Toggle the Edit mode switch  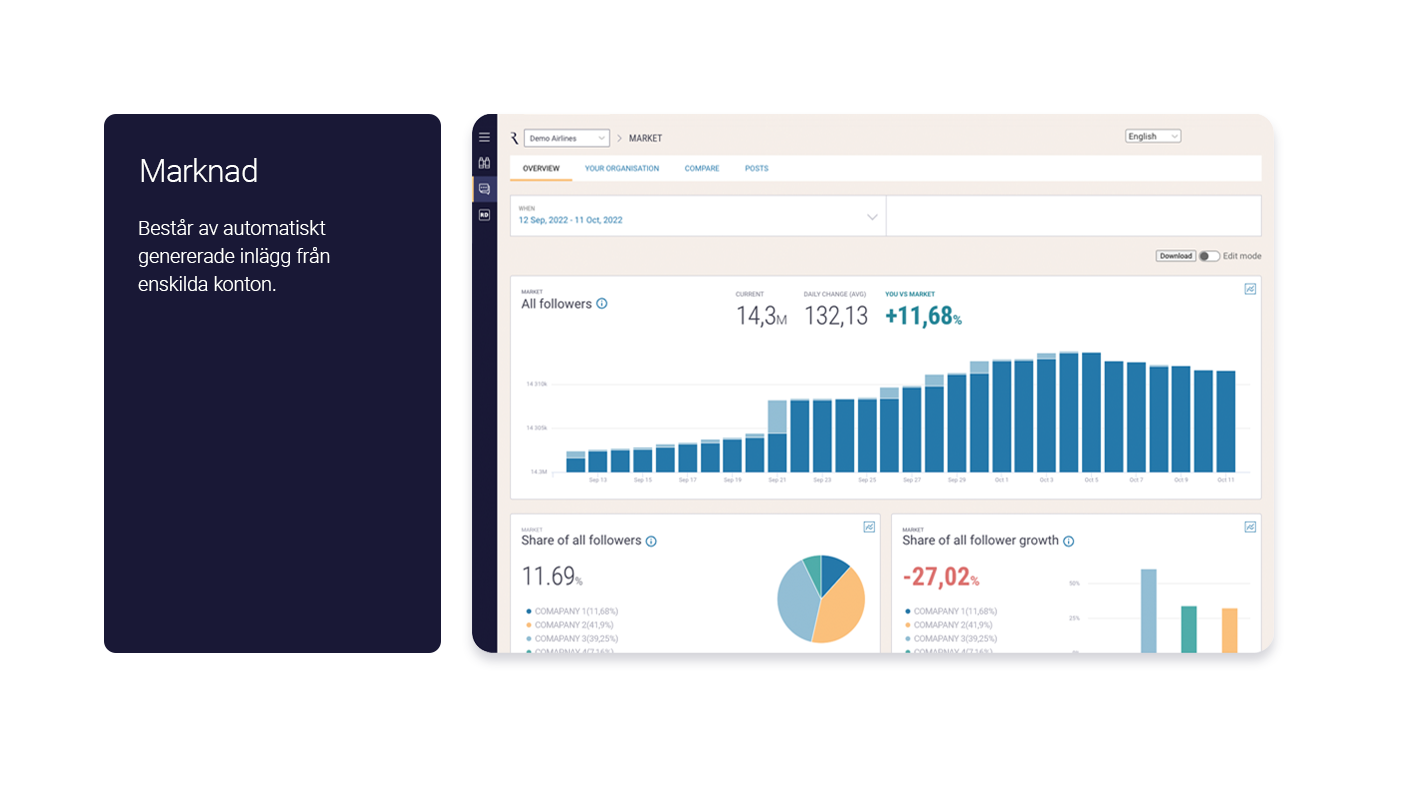click(x=1209, y=256)
